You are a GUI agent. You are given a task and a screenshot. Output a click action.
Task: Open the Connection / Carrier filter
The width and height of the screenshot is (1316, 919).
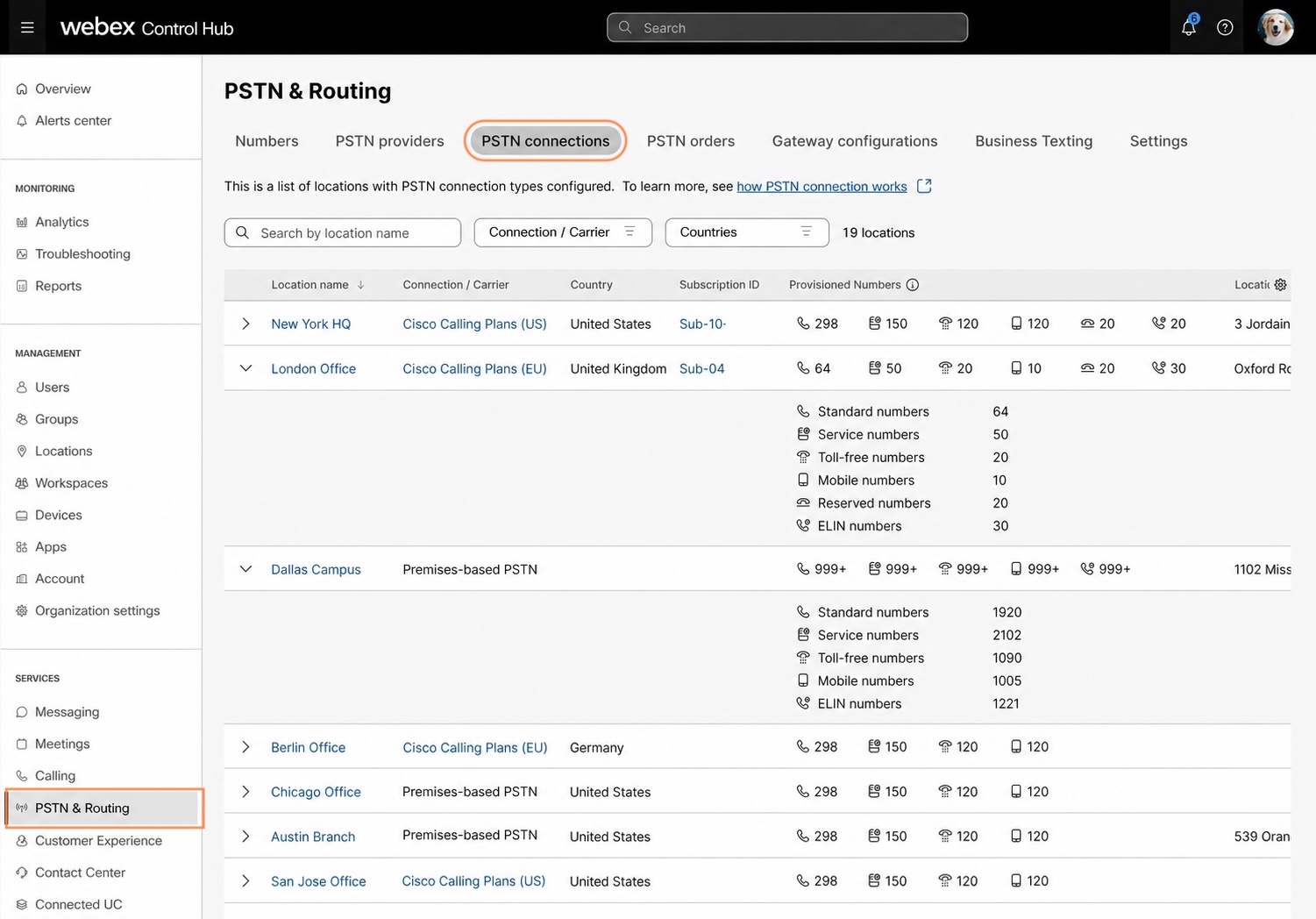563,232
